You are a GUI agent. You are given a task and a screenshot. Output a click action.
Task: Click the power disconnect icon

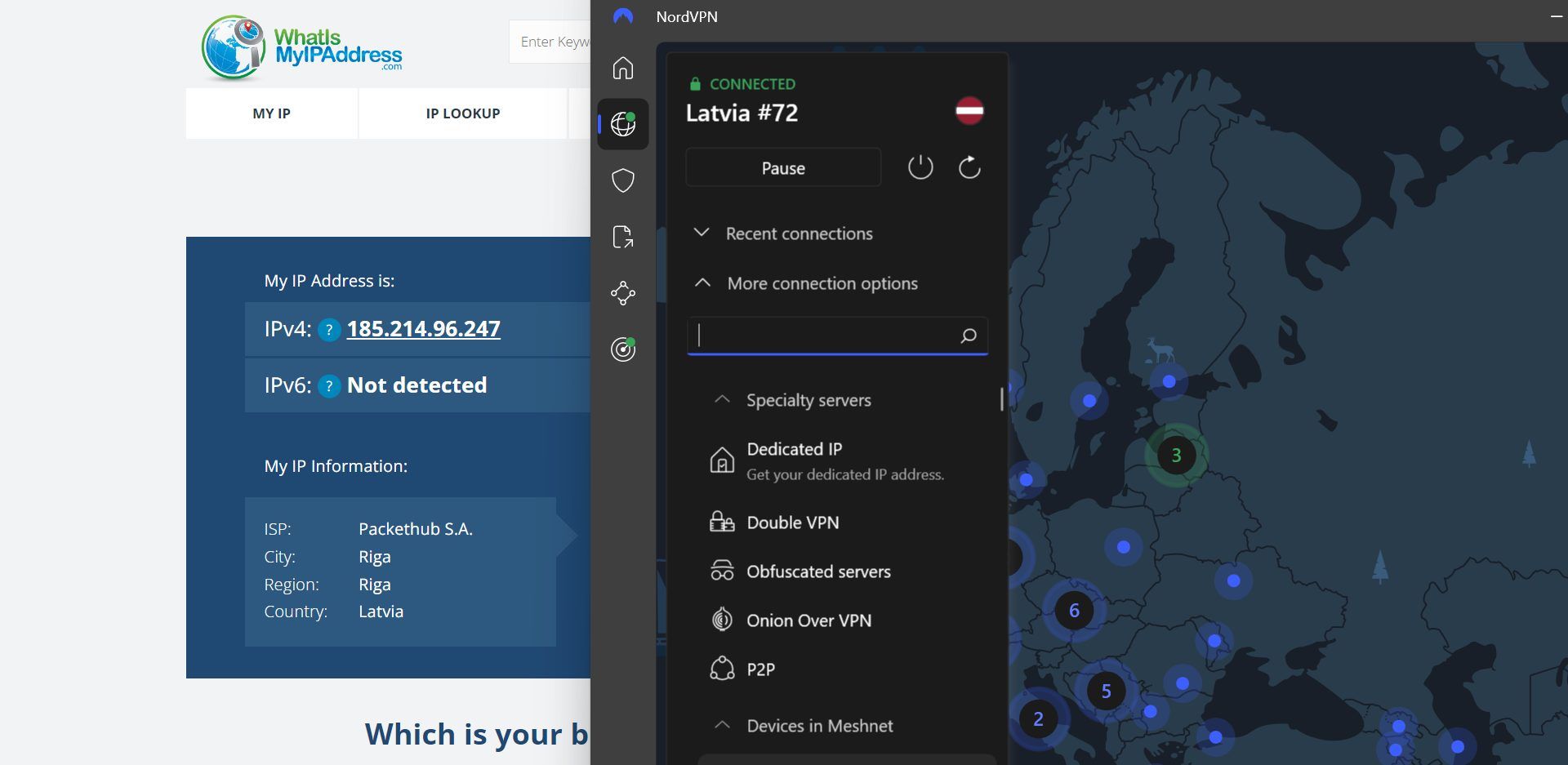(x=920, y=167)
